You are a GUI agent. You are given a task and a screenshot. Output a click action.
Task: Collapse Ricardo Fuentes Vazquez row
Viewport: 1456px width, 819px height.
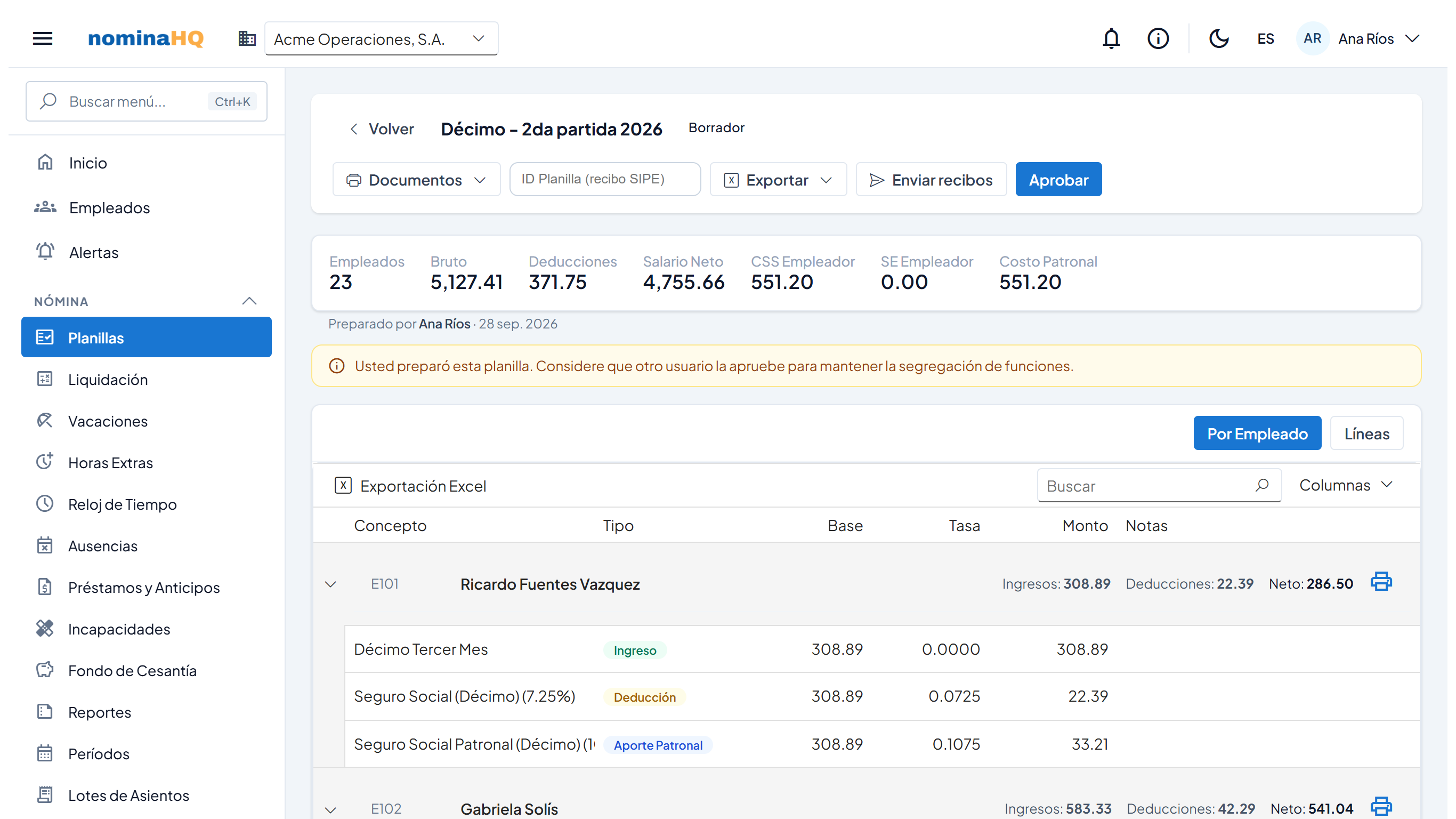(x=330, y=584)
